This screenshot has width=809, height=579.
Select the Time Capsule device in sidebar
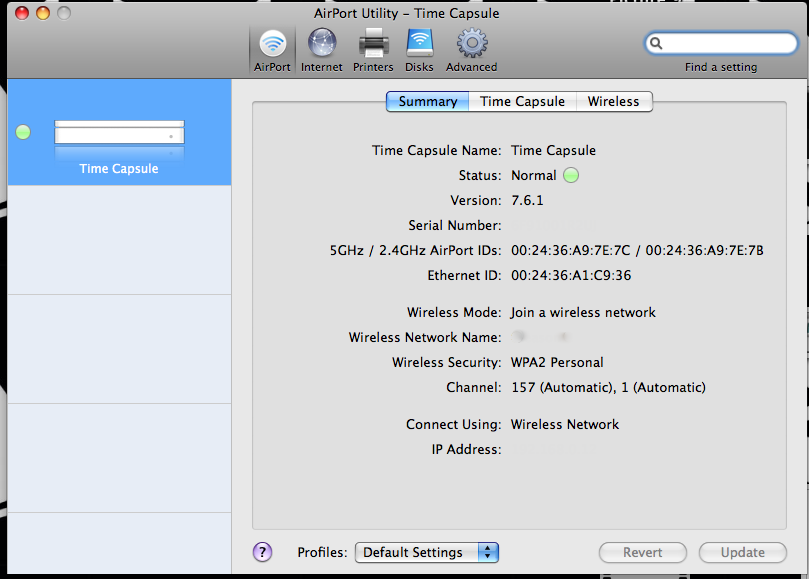click(119, 133)
